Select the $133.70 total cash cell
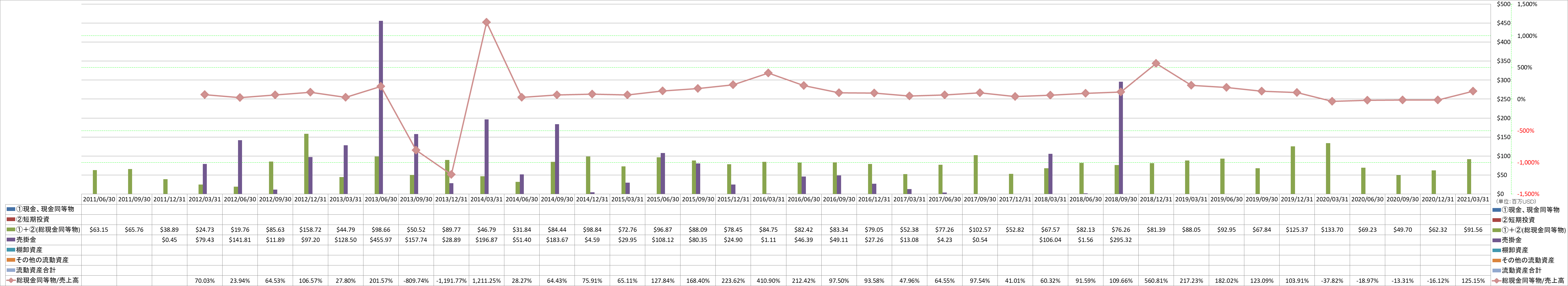Screen dimensions: 1568x286 [x=1332, y=229]
